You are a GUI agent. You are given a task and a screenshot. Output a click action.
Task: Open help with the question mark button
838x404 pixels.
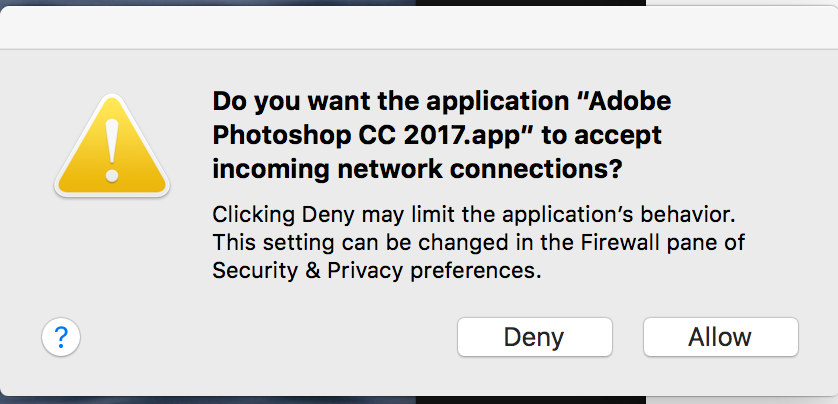[x=60, y=336]
